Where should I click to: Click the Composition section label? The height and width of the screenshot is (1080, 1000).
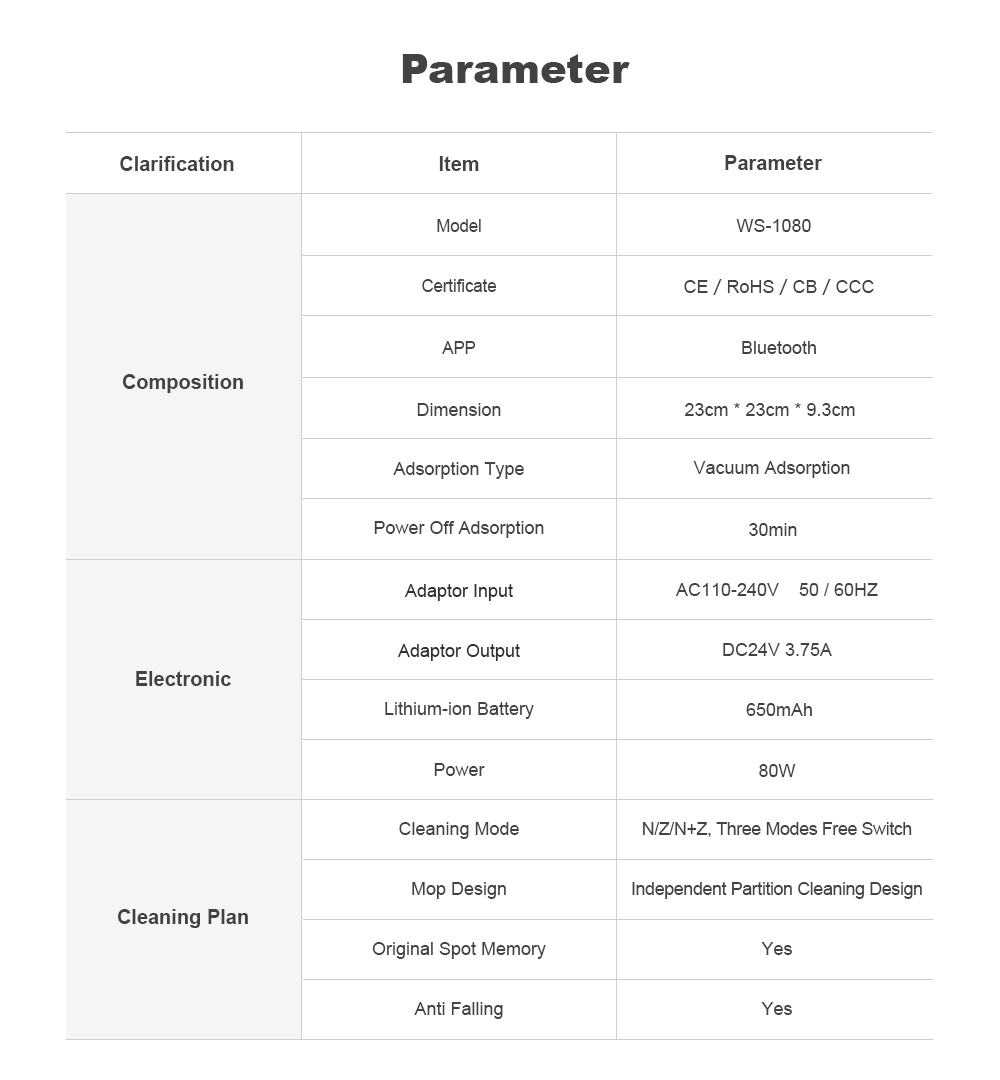tap(183, 382)
